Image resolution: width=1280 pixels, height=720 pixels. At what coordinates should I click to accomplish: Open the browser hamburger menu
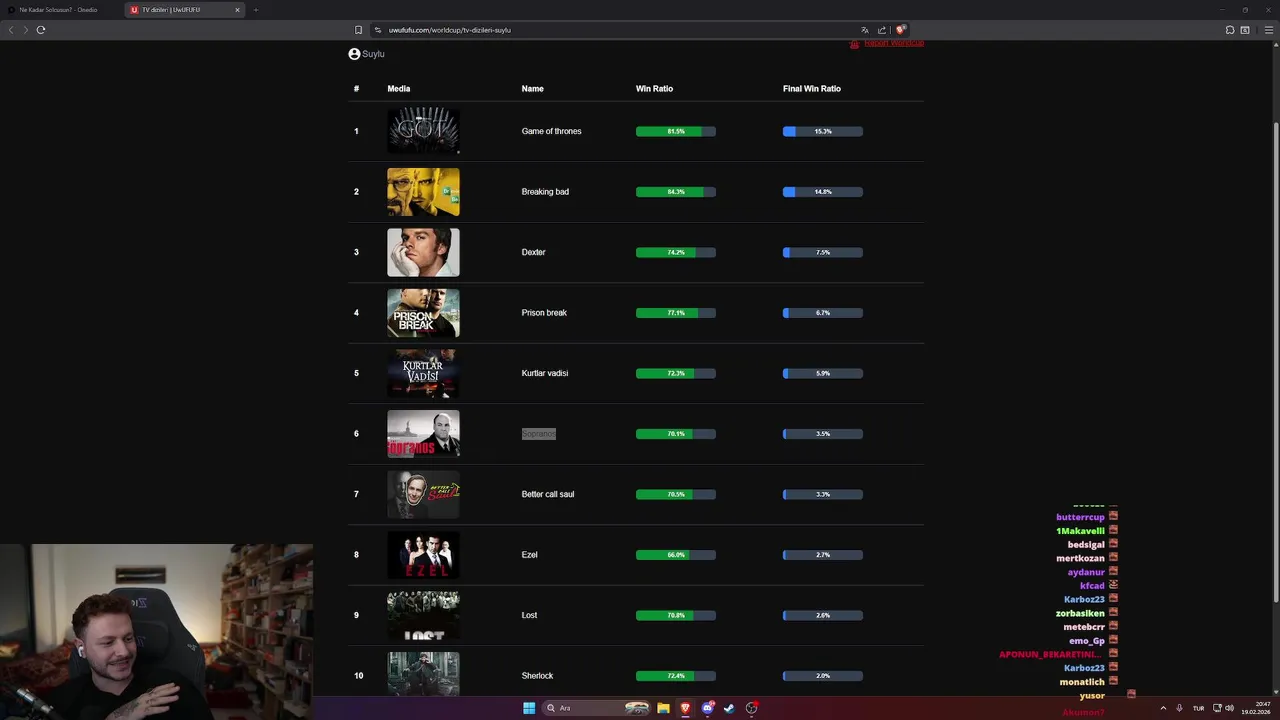(1268, 30)
